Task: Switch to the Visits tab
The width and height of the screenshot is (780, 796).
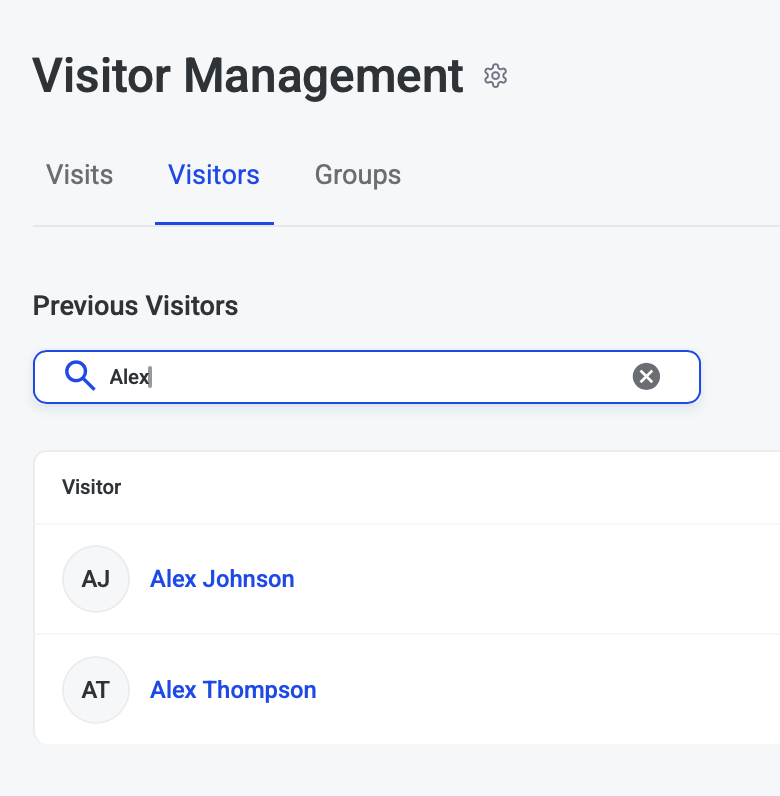Action: pyautogui.click(x=80, y=175)
